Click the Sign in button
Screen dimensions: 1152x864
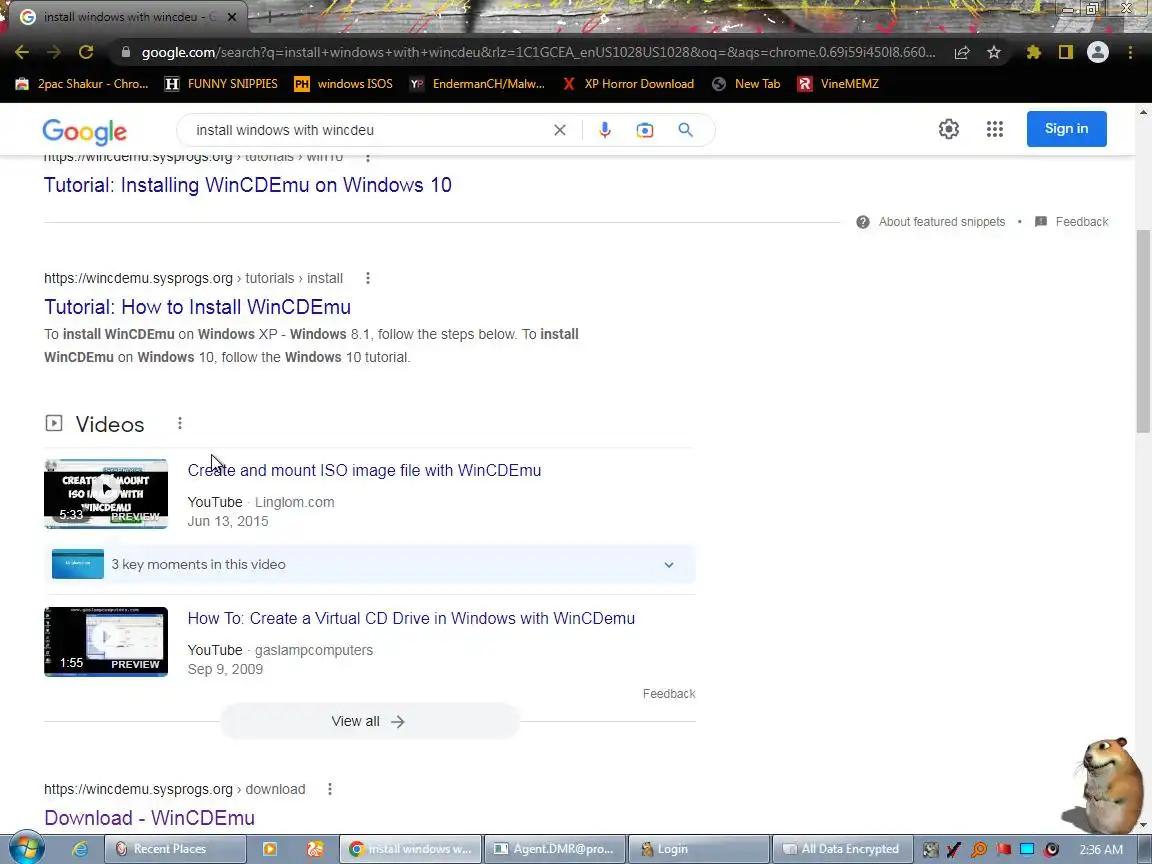point(1066,129)
